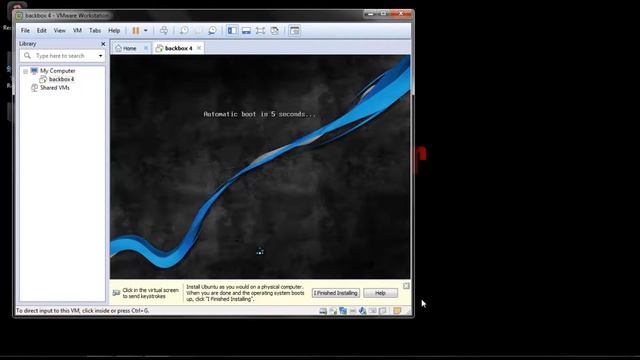Click the Help button in install bar
Viewport: 640px width, 360px height.
point(380,293)
